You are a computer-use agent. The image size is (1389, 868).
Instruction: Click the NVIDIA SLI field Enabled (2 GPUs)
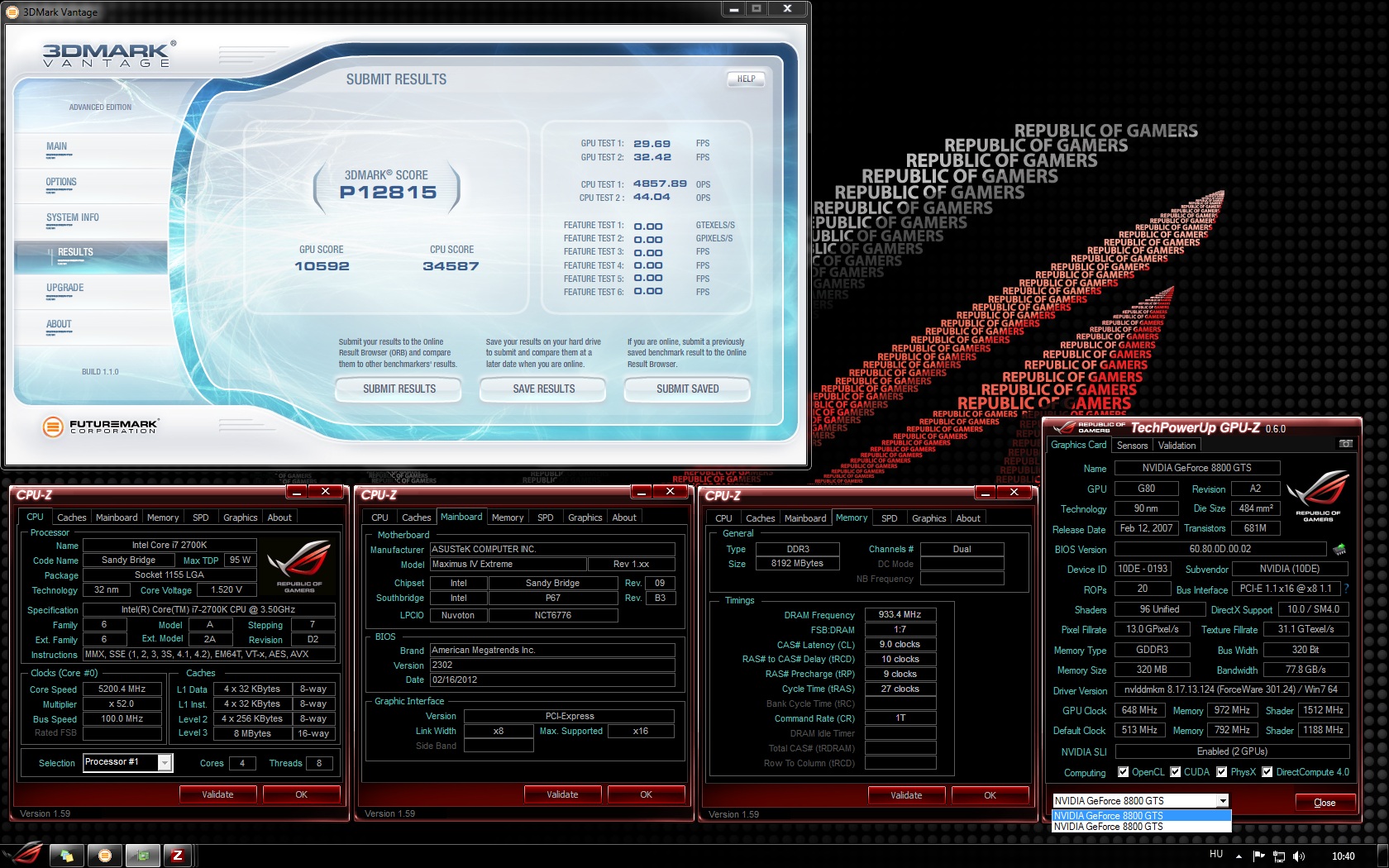1232,751
